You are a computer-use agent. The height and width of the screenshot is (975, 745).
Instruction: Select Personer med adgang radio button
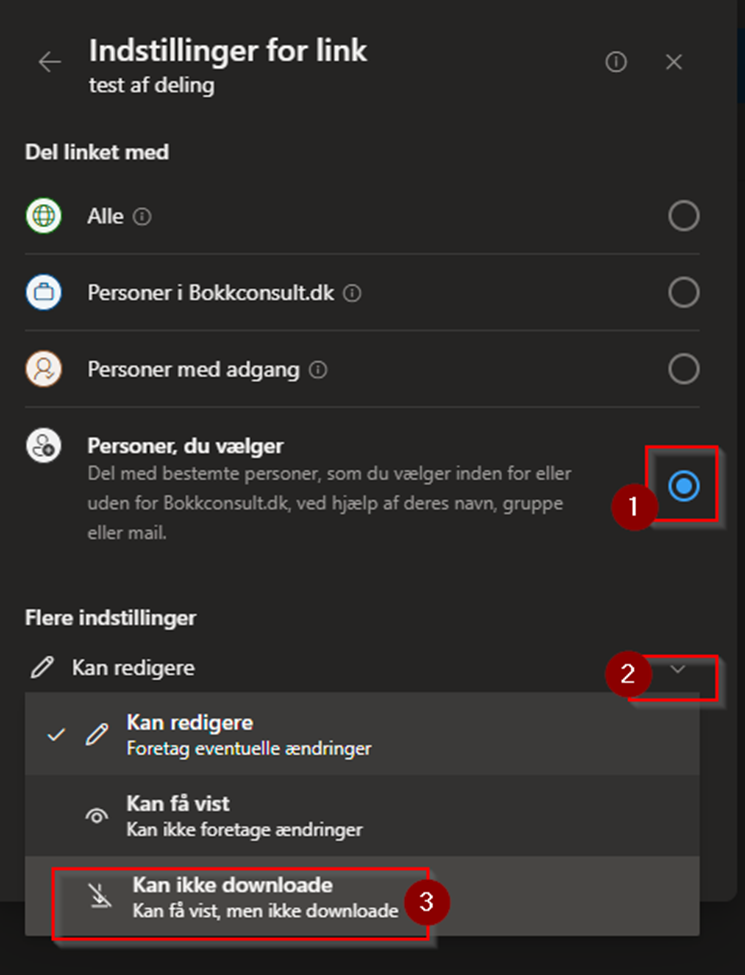click(683, 370)
